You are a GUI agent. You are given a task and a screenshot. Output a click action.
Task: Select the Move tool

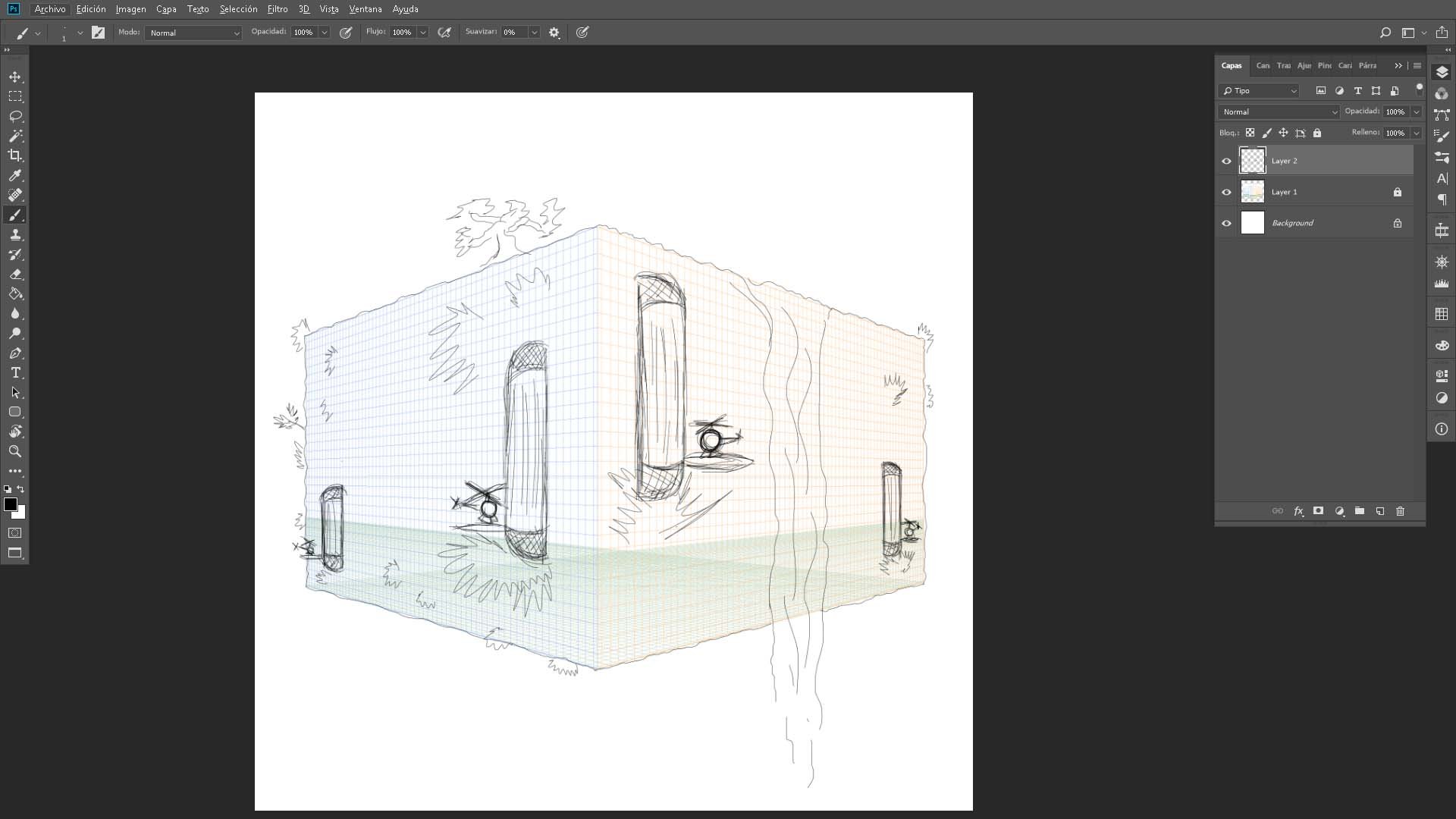point(15,77)
